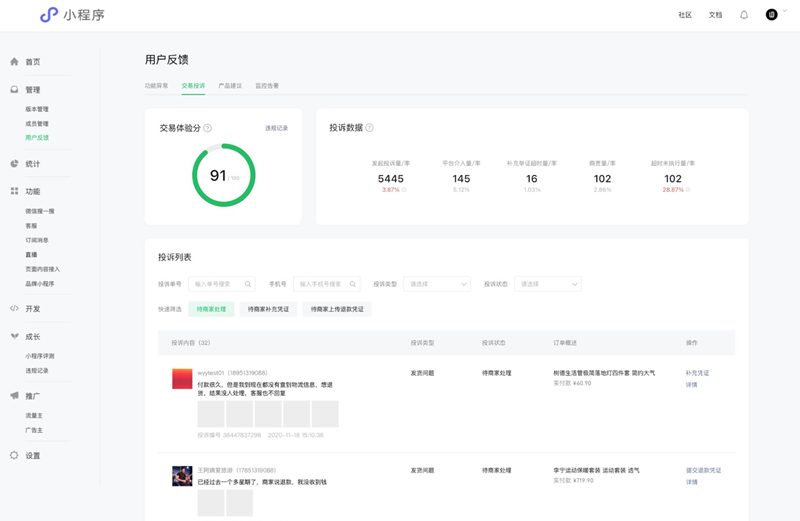Open the notification bell in the header

tap(743, 15)
